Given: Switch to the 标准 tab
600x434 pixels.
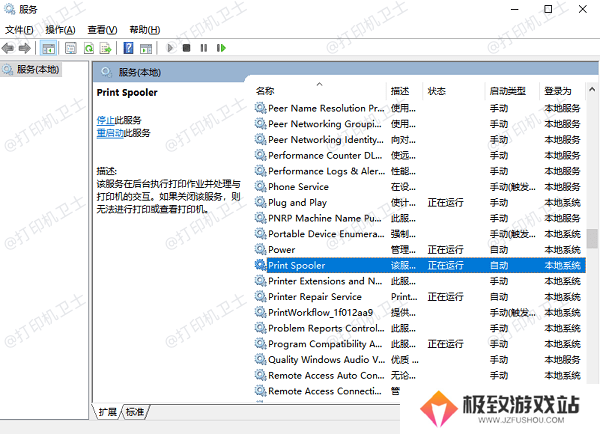Looking at the screenshot, I should (135, 412).
